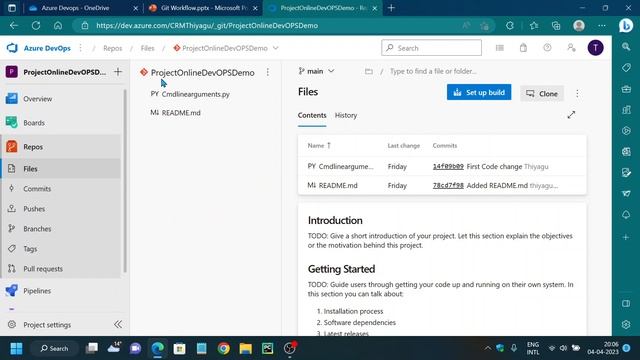Screen dimensions: 640x360
Task: Click the repository root folder icon in path
Action: coord(369,71)
